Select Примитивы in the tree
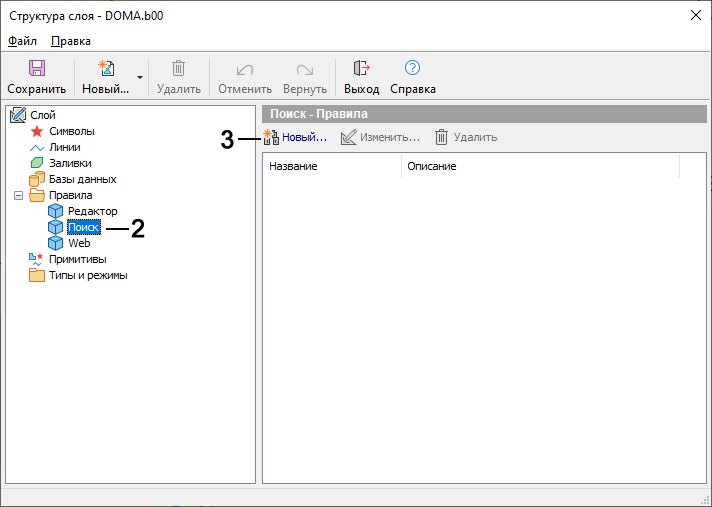This screenshot has width=712, height=507. pos(77,259)
